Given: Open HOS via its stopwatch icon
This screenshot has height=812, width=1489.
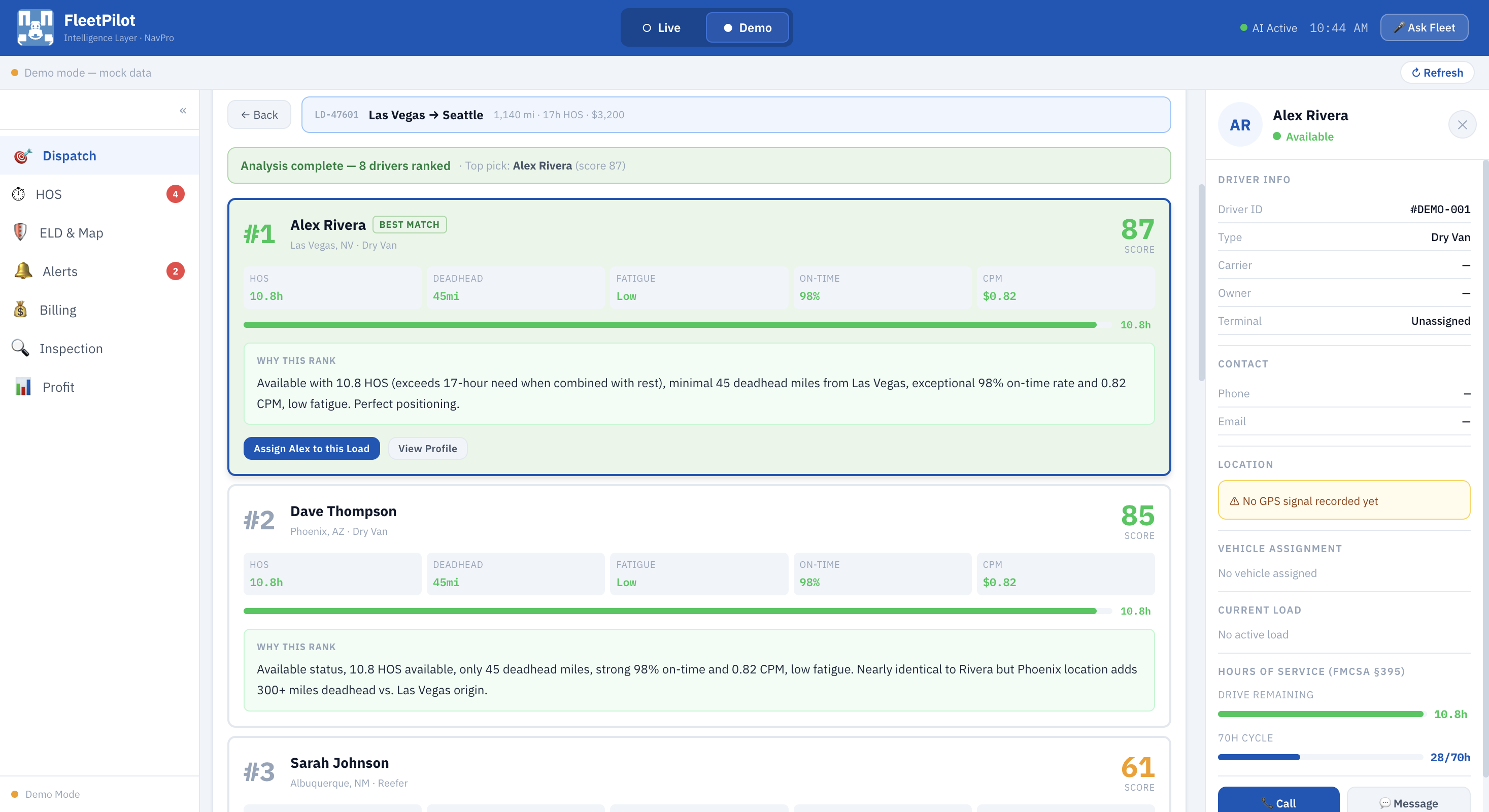Looking at the screenshot, I should tap(18, 194).
